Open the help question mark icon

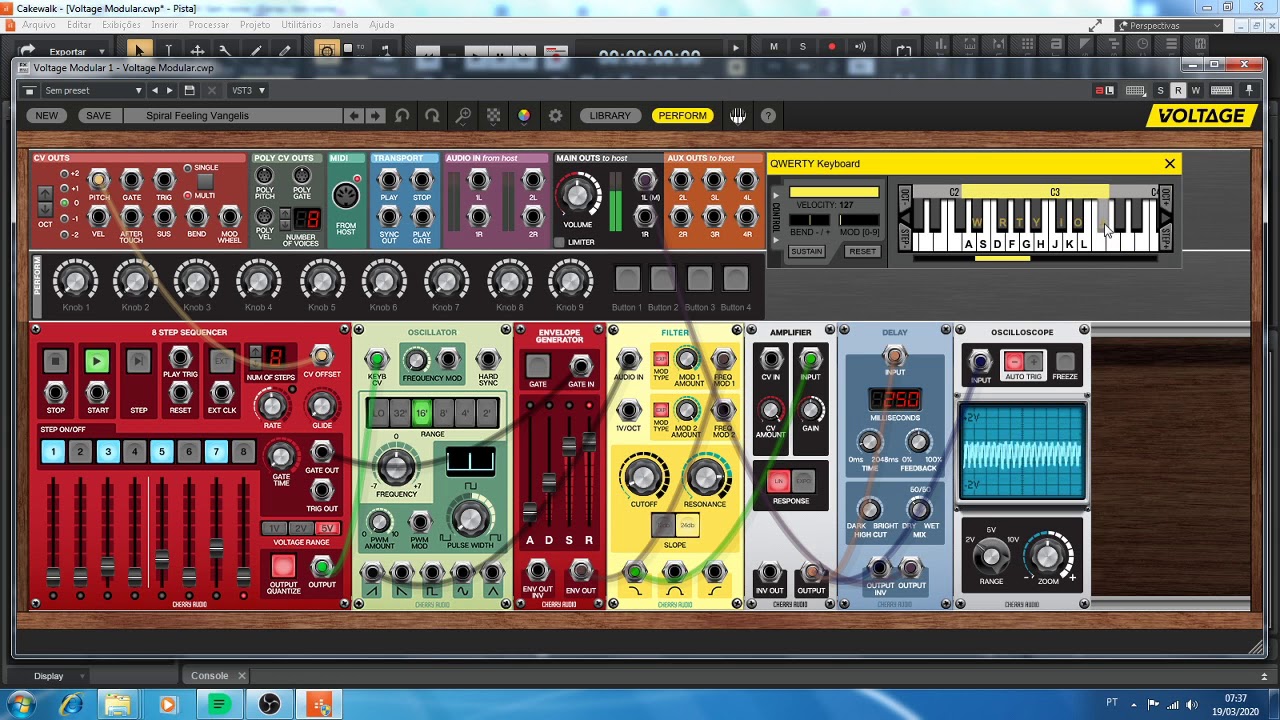[768, 116]
